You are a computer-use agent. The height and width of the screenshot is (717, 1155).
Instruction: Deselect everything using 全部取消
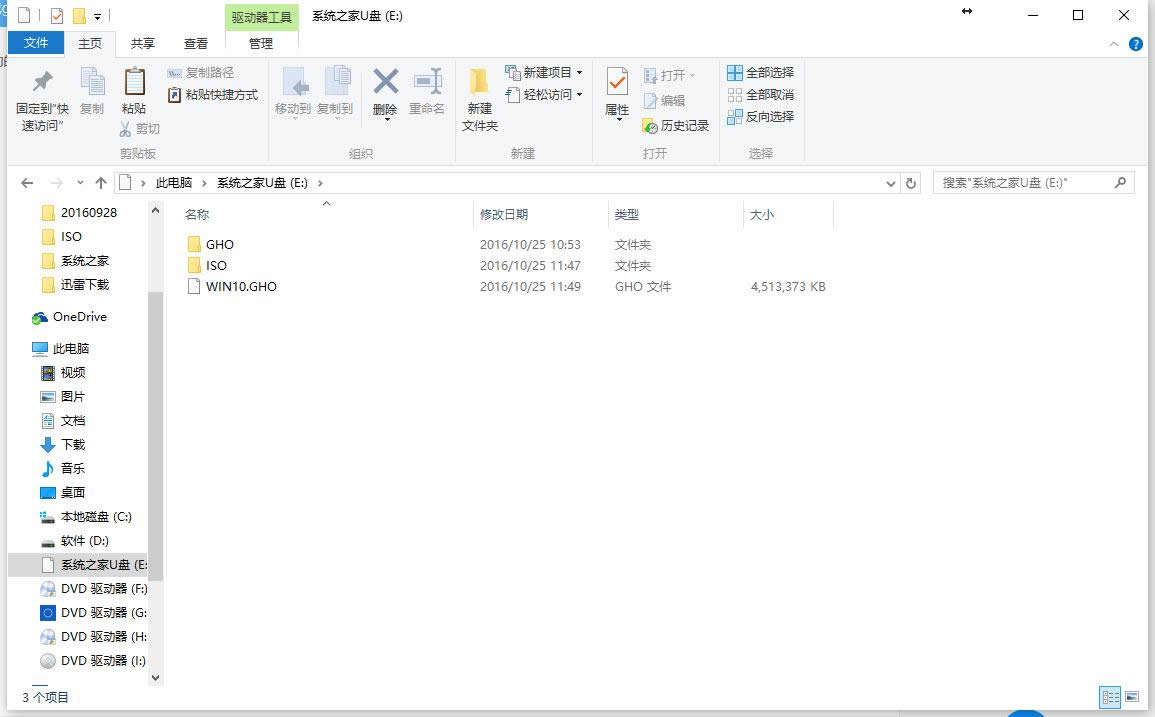(762, 95)
